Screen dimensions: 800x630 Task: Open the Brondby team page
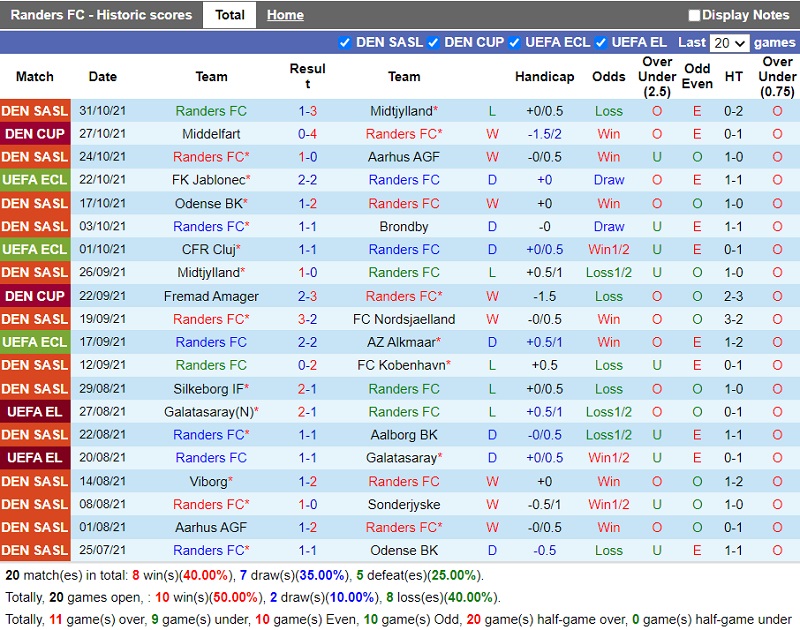(404, 226)
